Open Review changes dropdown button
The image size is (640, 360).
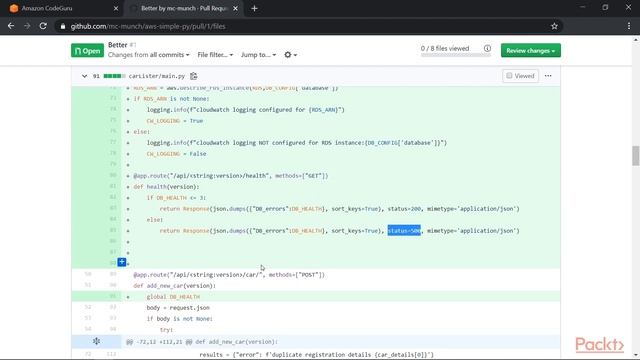[531, 51]
